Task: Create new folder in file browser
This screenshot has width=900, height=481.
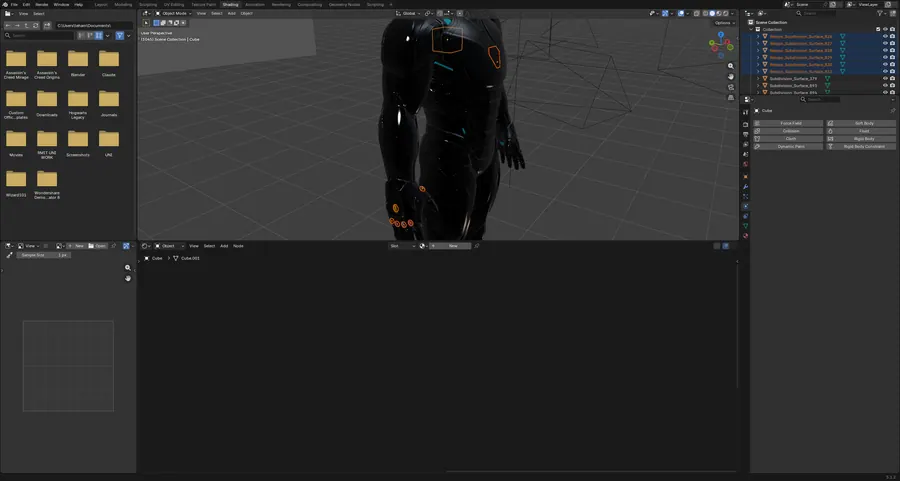Action: pyautogui.click(x=47, y=25)
